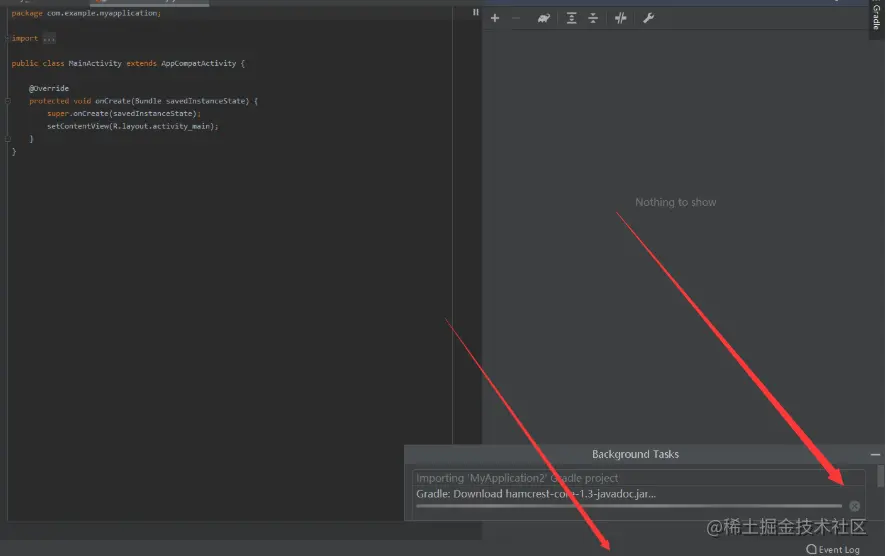Click the greyed-out minus icon in the Gradle toolbar

coord(516,18)
